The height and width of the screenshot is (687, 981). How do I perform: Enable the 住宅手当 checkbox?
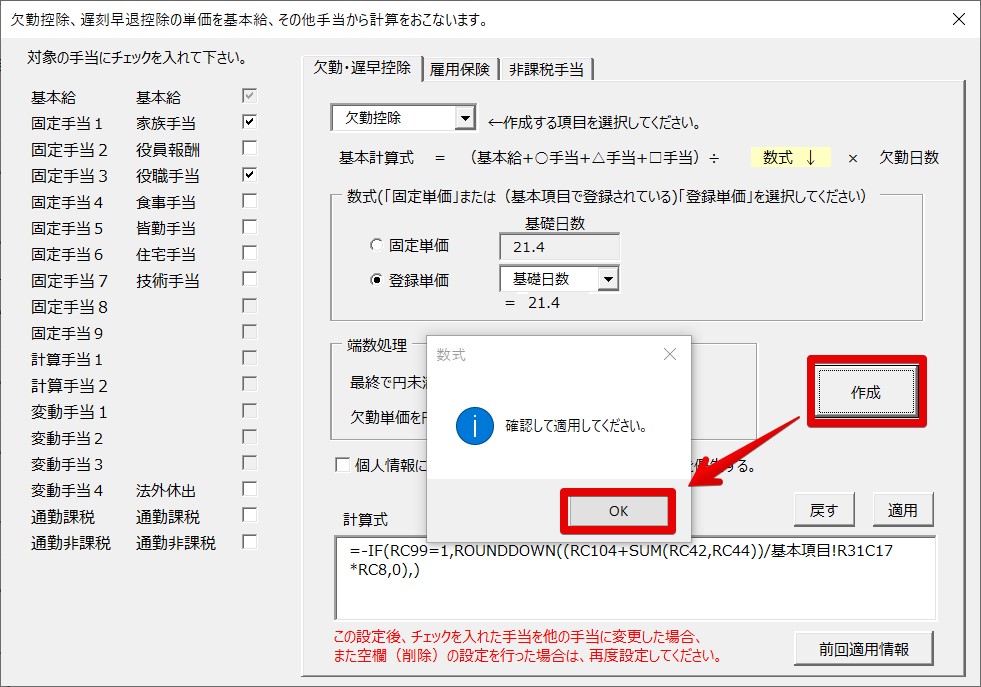click(249, 253)
